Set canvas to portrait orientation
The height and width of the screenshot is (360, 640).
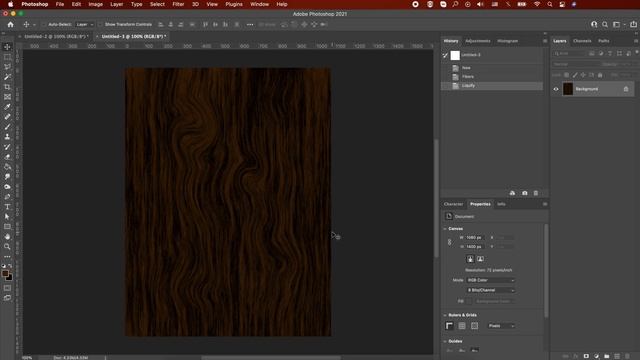click(x=470, y=259)
